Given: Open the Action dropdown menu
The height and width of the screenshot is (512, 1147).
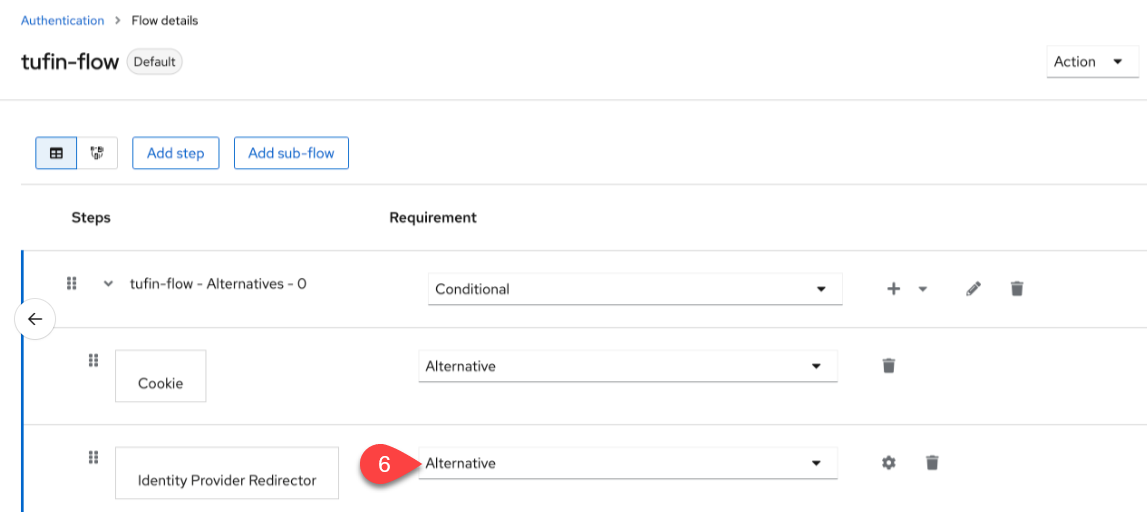Looking at the screenshot, I should point(1092,62).
